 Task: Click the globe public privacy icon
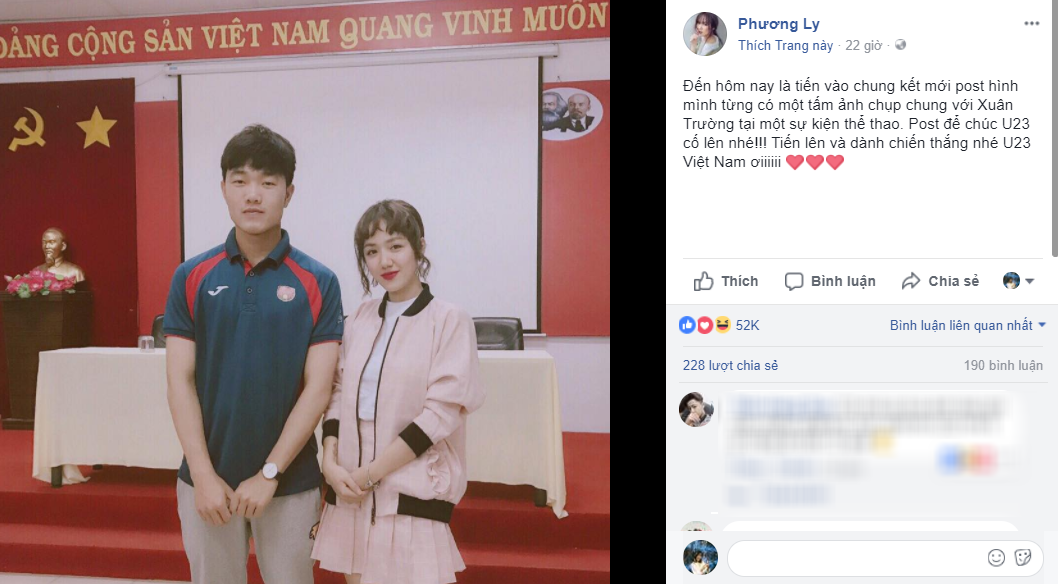[900, 45]
